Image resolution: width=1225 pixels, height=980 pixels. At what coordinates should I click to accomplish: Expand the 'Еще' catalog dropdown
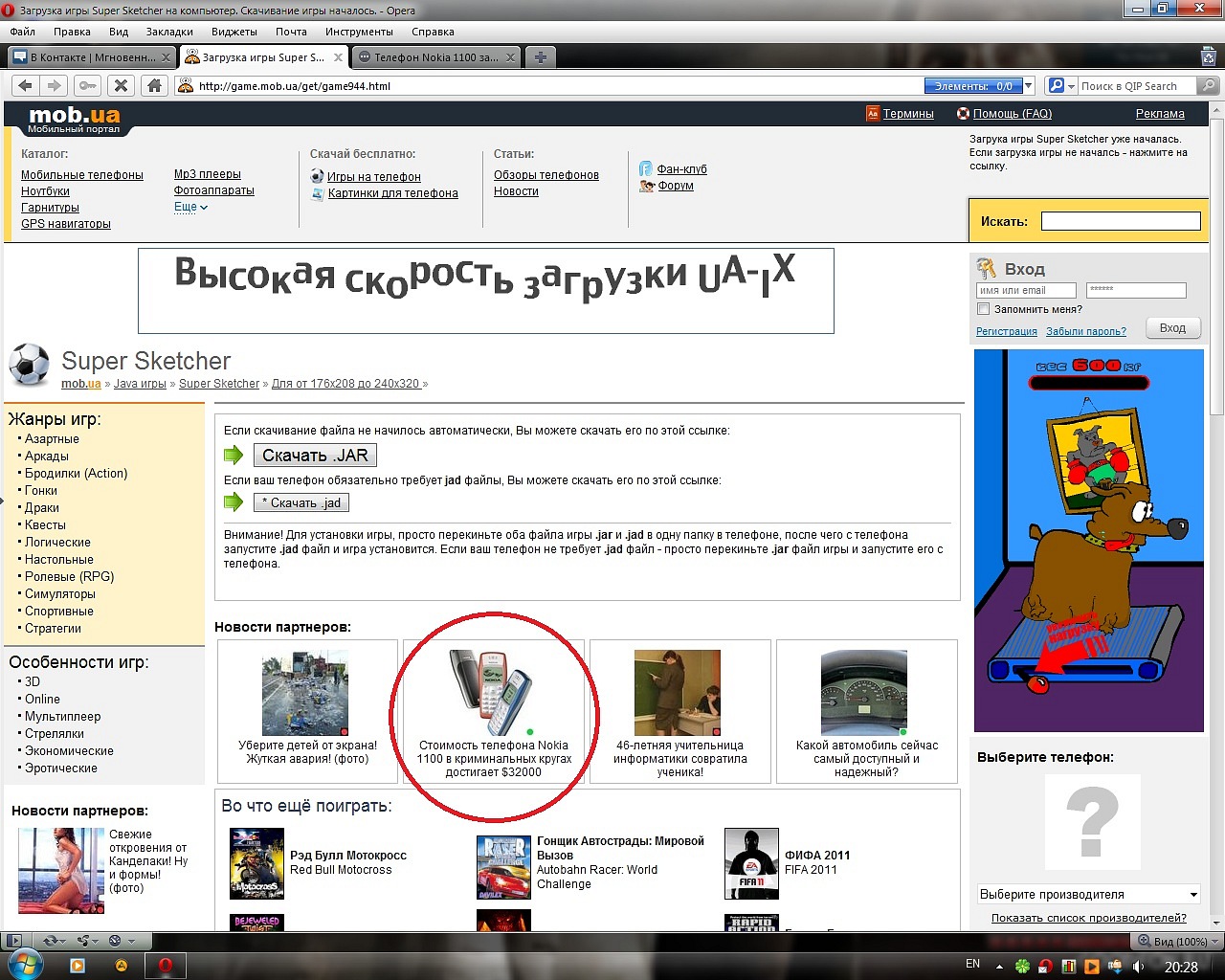tap(190, 207)
